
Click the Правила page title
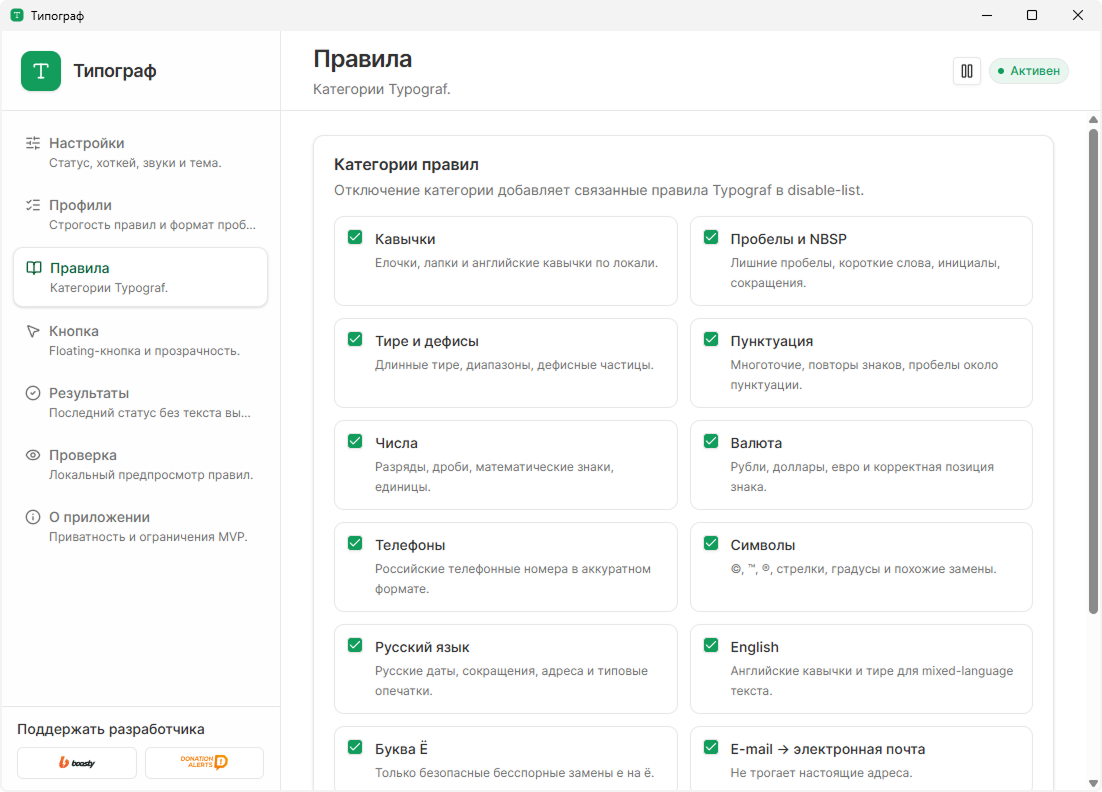pyautogui.click(x=363, y=59)
